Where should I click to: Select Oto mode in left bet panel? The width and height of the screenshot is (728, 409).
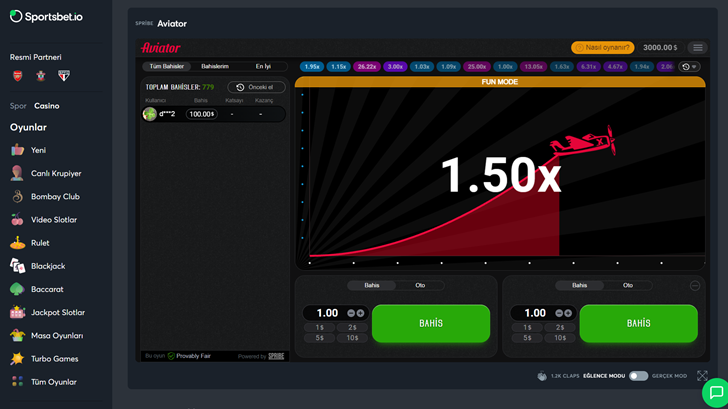click(x=420, y=286)
